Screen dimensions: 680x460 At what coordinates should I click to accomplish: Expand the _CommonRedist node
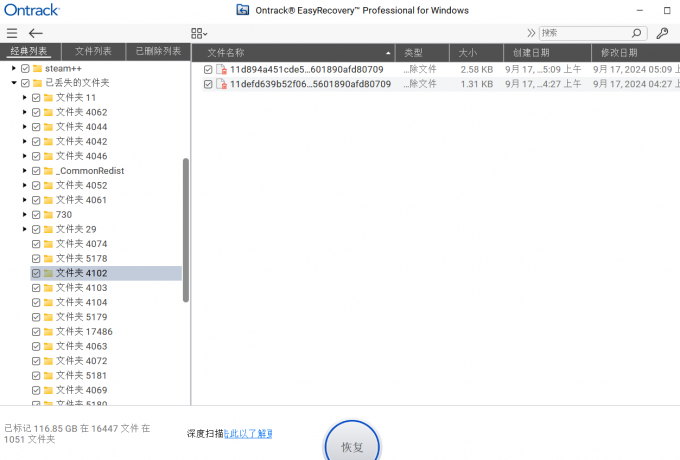click(x=25, y=170)
